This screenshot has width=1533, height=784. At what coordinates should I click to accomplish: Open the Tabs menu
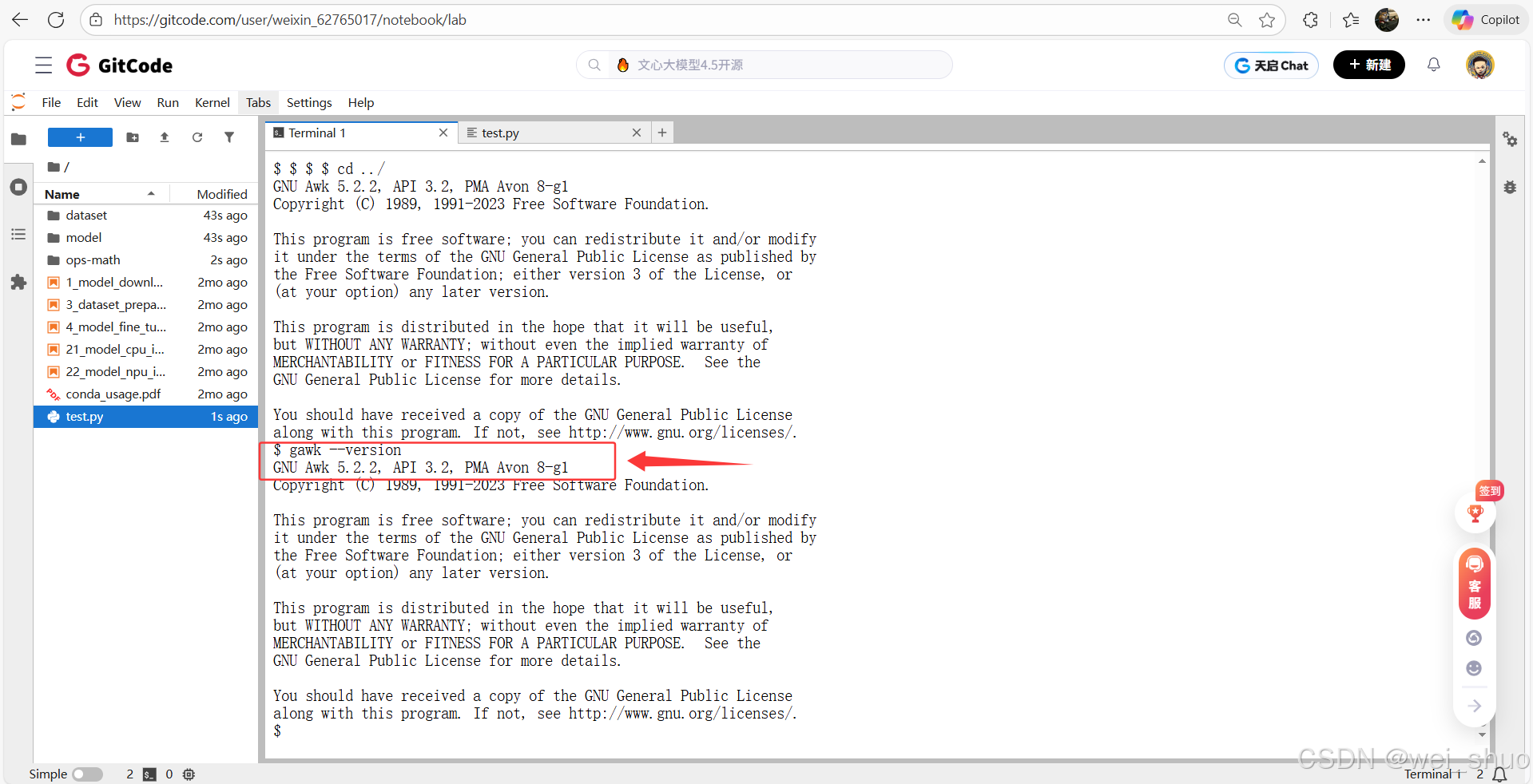point(258,102)
